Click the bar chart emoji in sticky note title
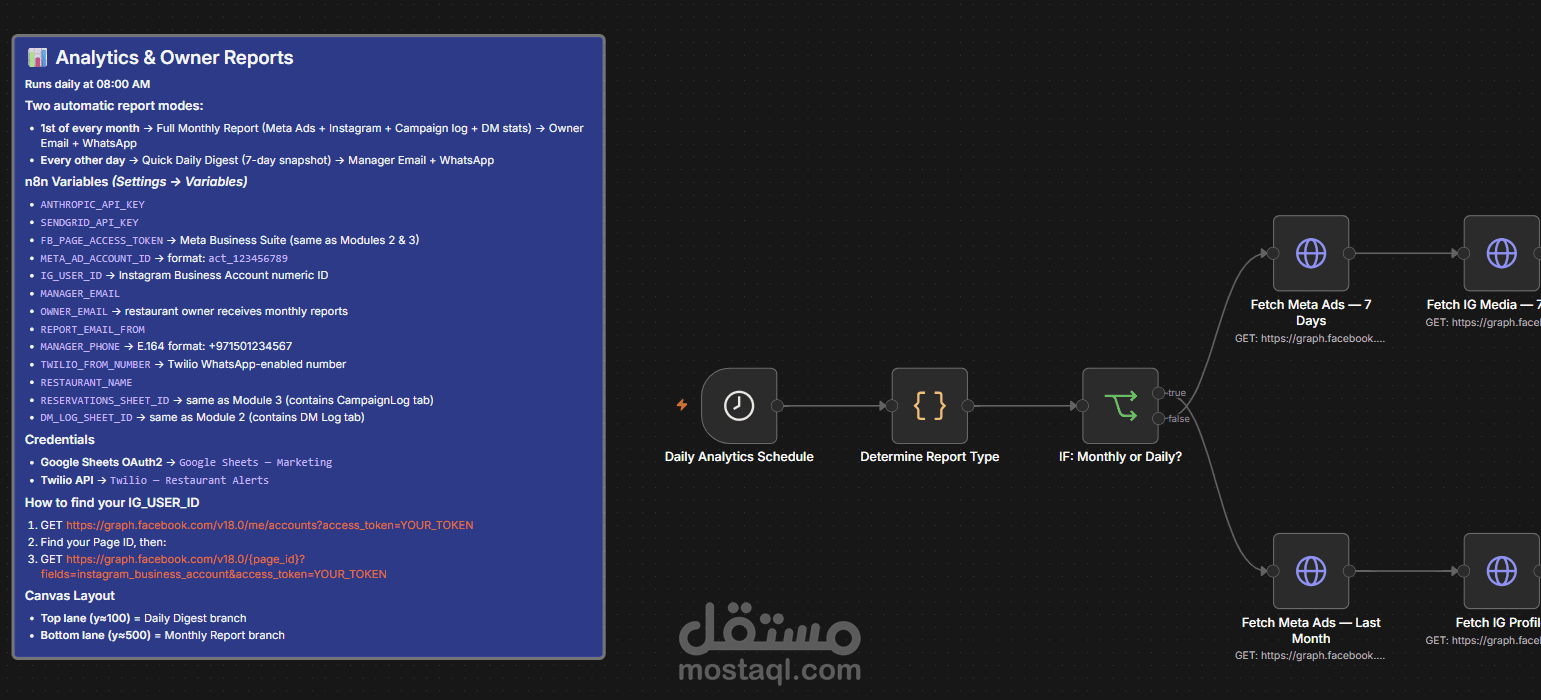1541x700 pixels. pyautogui.click(x=37, y=58)
